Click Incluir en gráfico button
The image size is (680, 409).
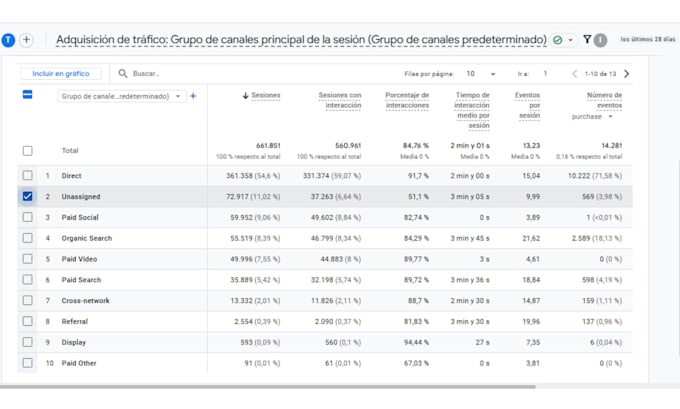61,74
